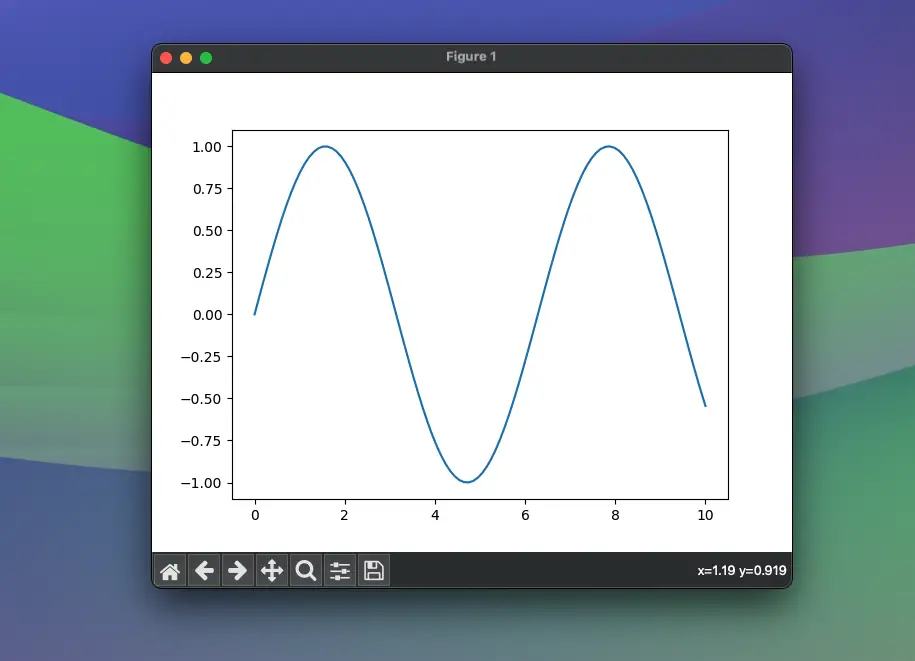Click the 0 x-axis tick label

pyautogui.click(x=255, y=515)
